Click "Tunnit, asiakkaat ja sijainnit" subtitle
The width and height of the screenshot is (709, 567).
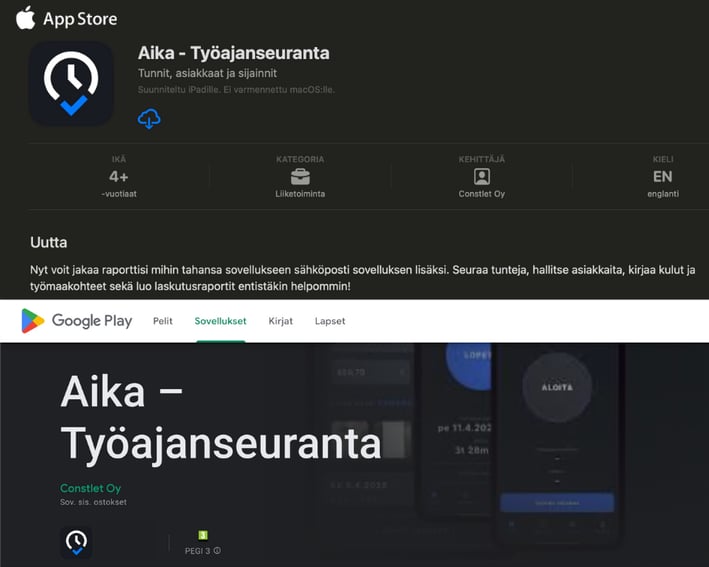[207, 73]
